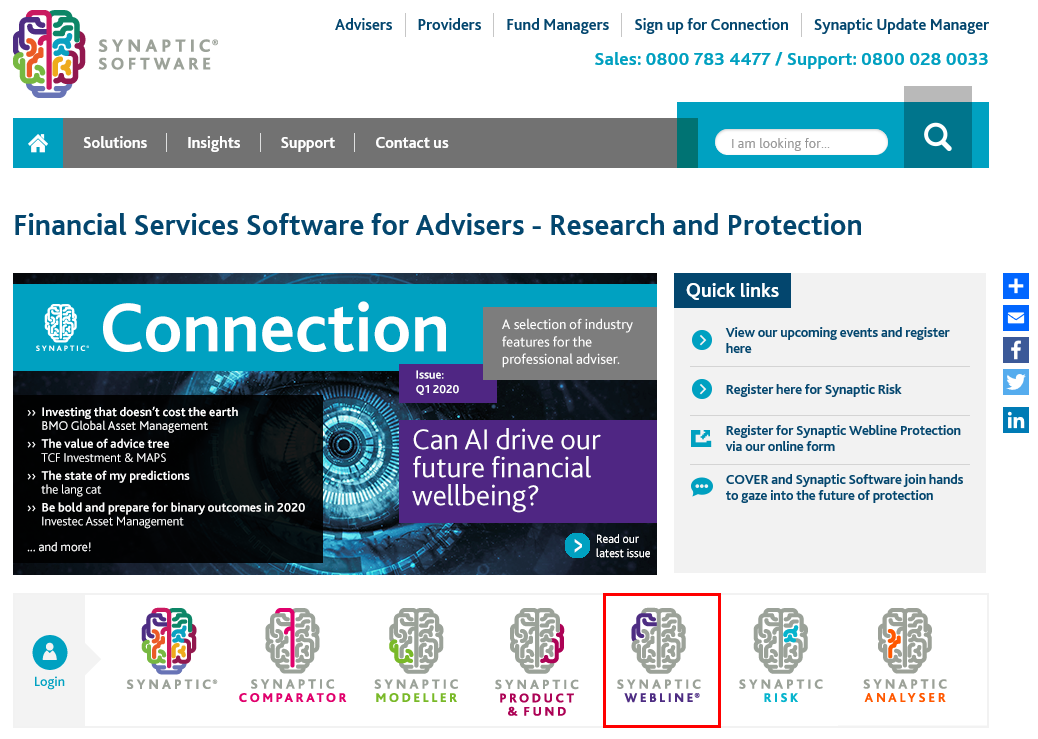
Task: Share on LinkedIn icon
Action: pos(1015,420)
